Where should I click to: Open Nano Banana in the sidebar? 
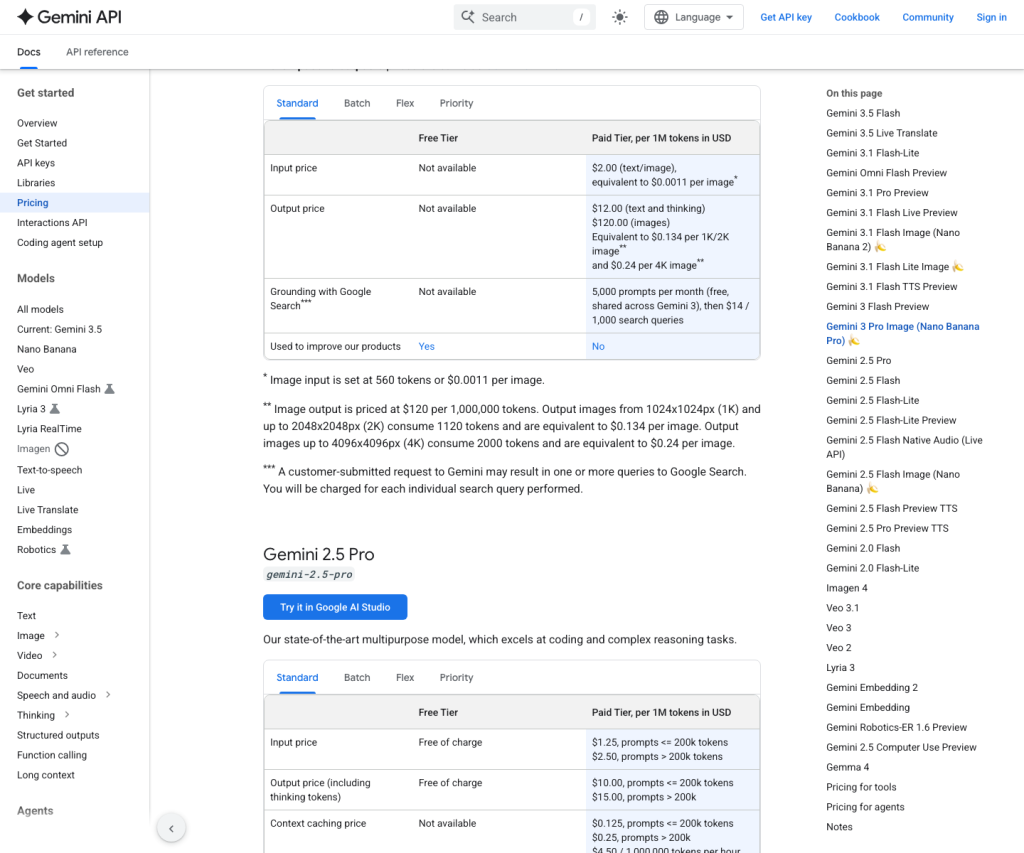click(46, 349)
